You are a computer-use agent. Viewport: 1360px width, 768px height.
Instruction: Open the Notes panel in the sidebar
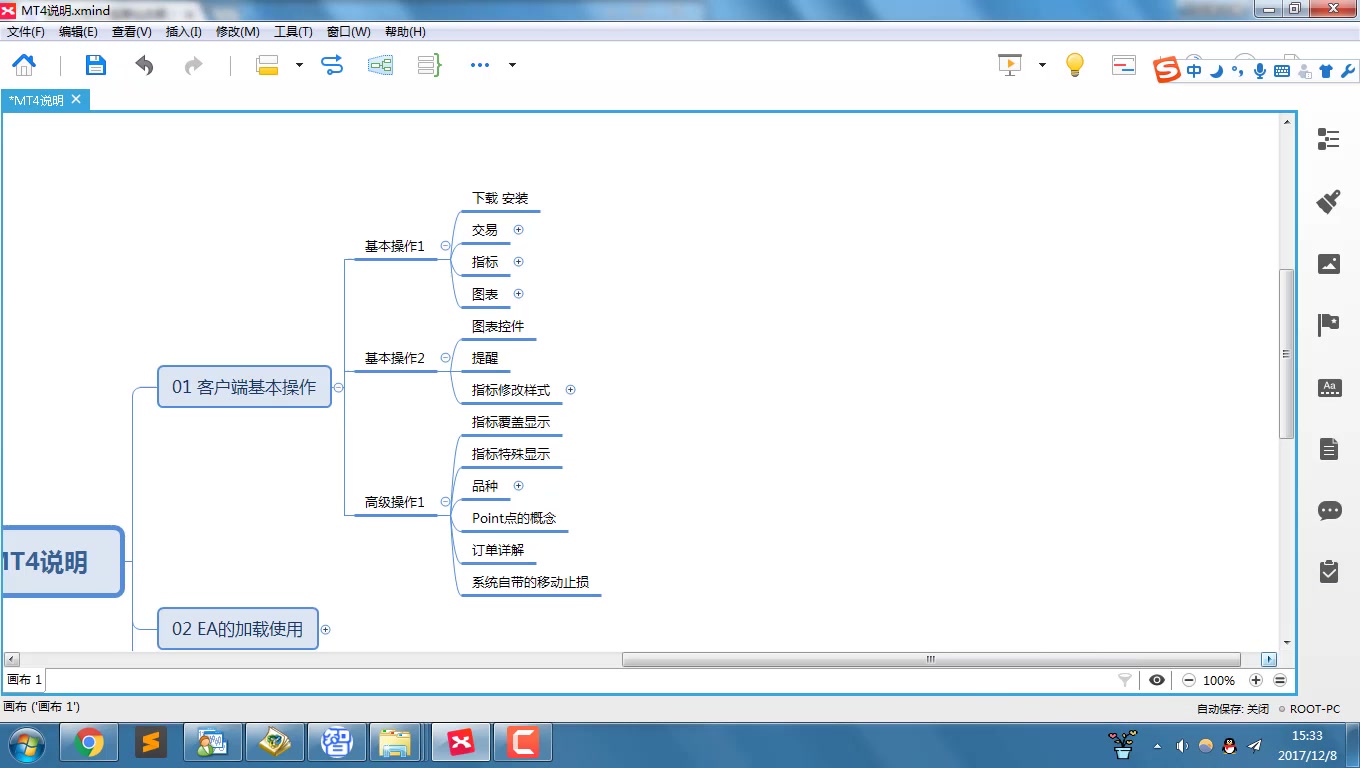click(1329, 449)
